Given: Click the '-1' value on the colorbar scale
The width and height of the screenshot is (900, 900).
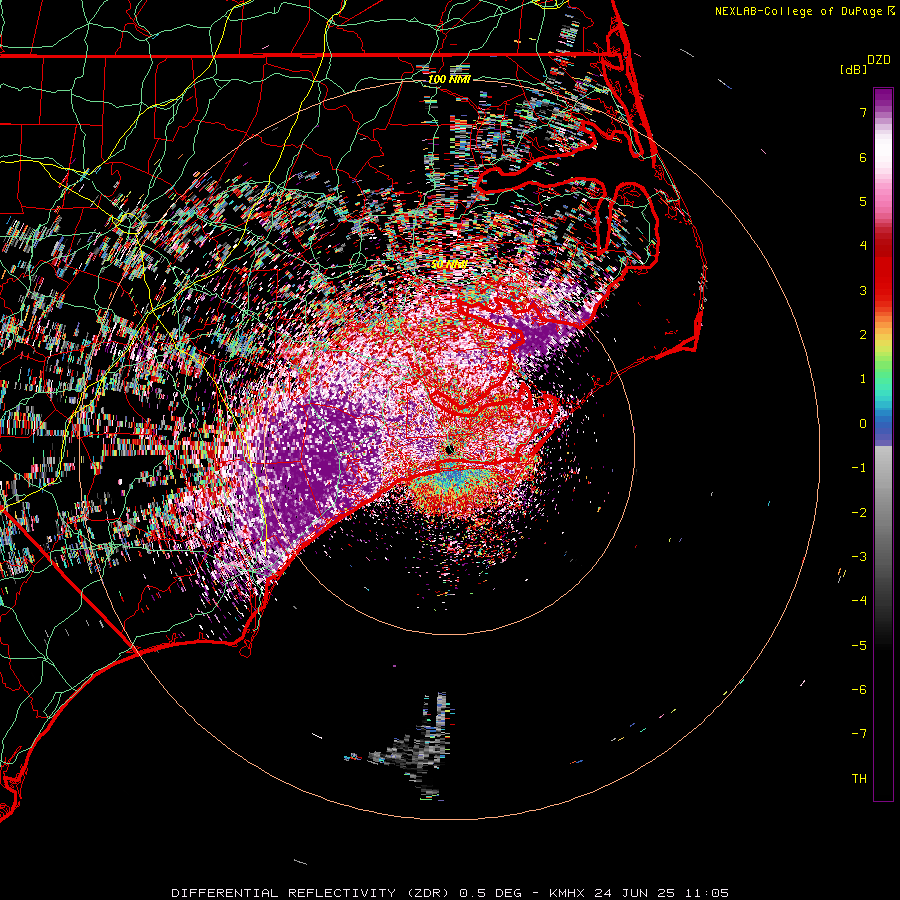Looking at the screenshot, I should pyautogui.click(x=859, y=468).
